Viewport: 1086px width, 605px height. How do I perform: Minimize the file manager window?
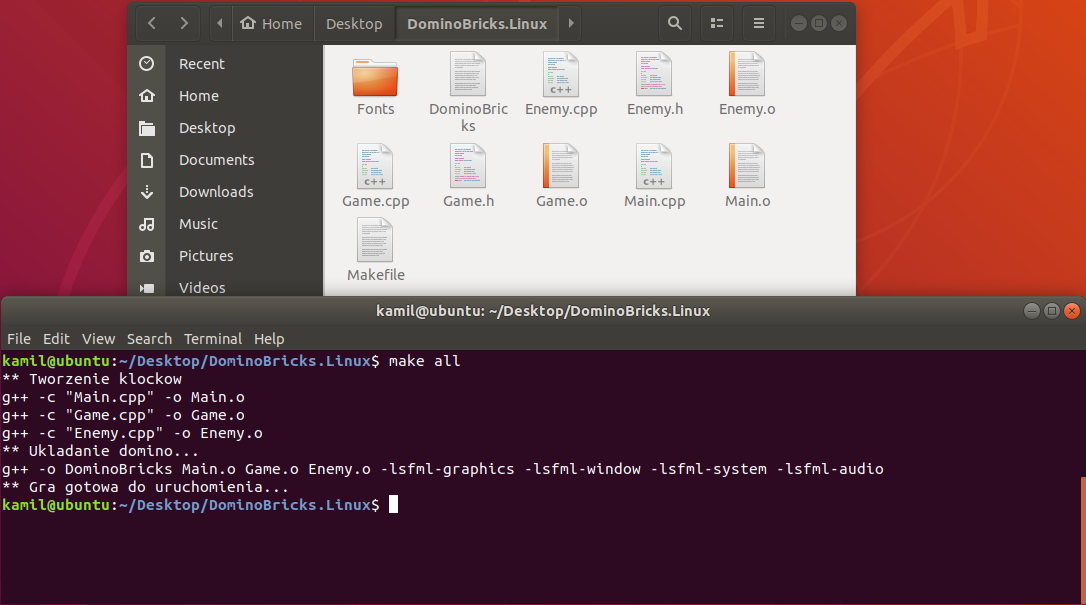pyautogui.click(x=799, y=24)
